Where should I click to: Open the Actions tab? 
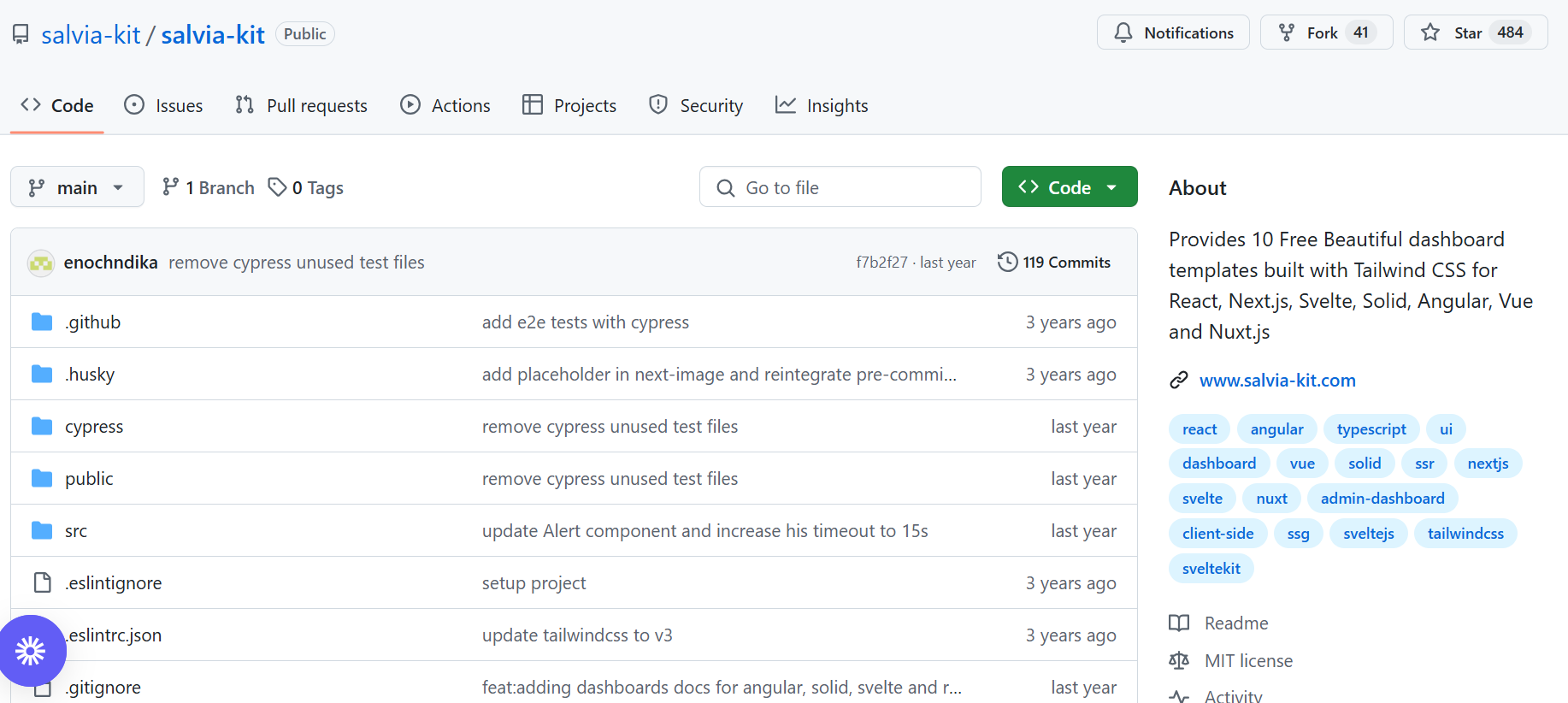coord(445,105)
